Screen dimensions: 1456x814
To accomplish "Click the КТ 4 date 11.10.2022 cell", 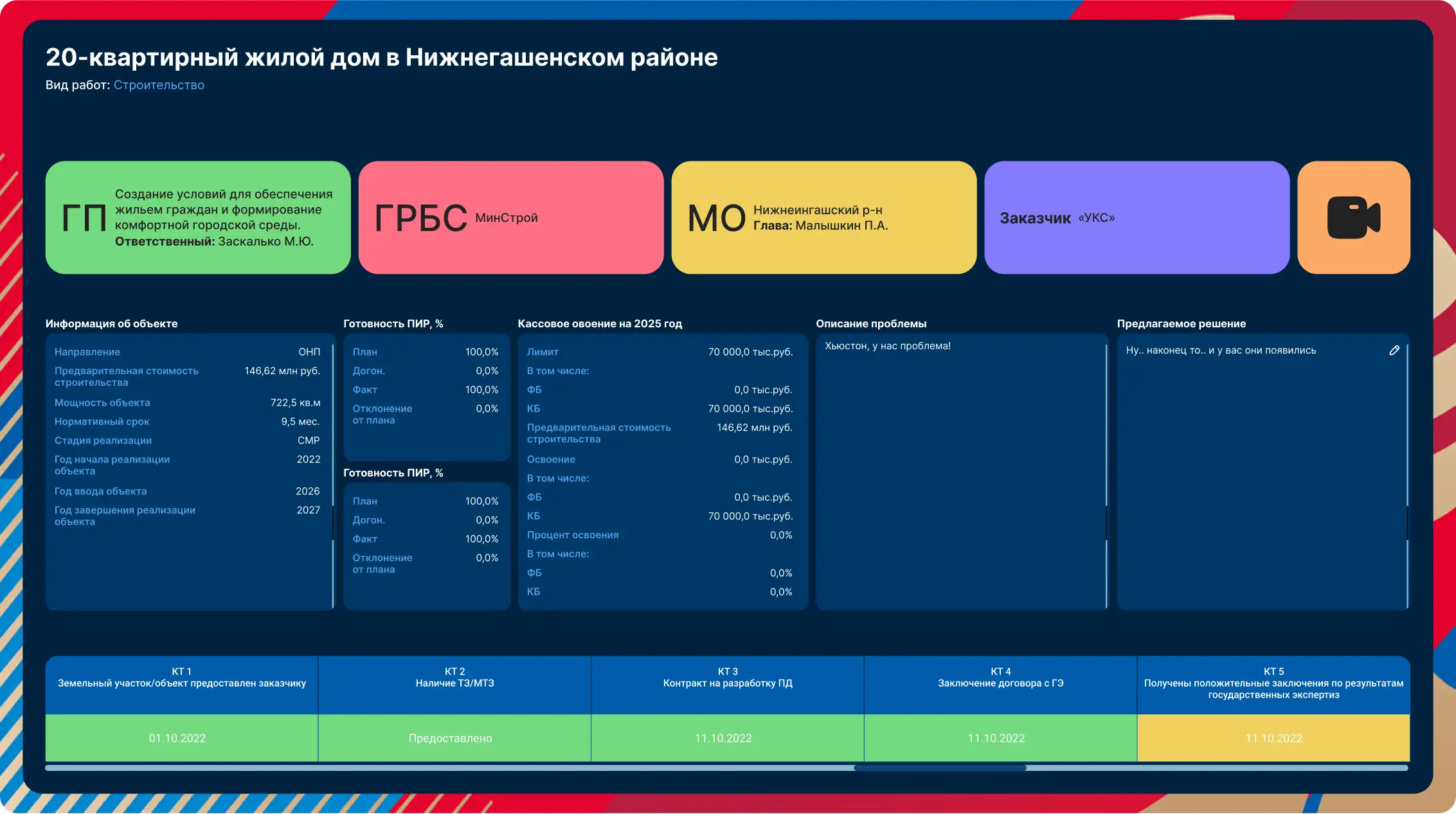I will pyautogui.click(x=1000, y=738).
